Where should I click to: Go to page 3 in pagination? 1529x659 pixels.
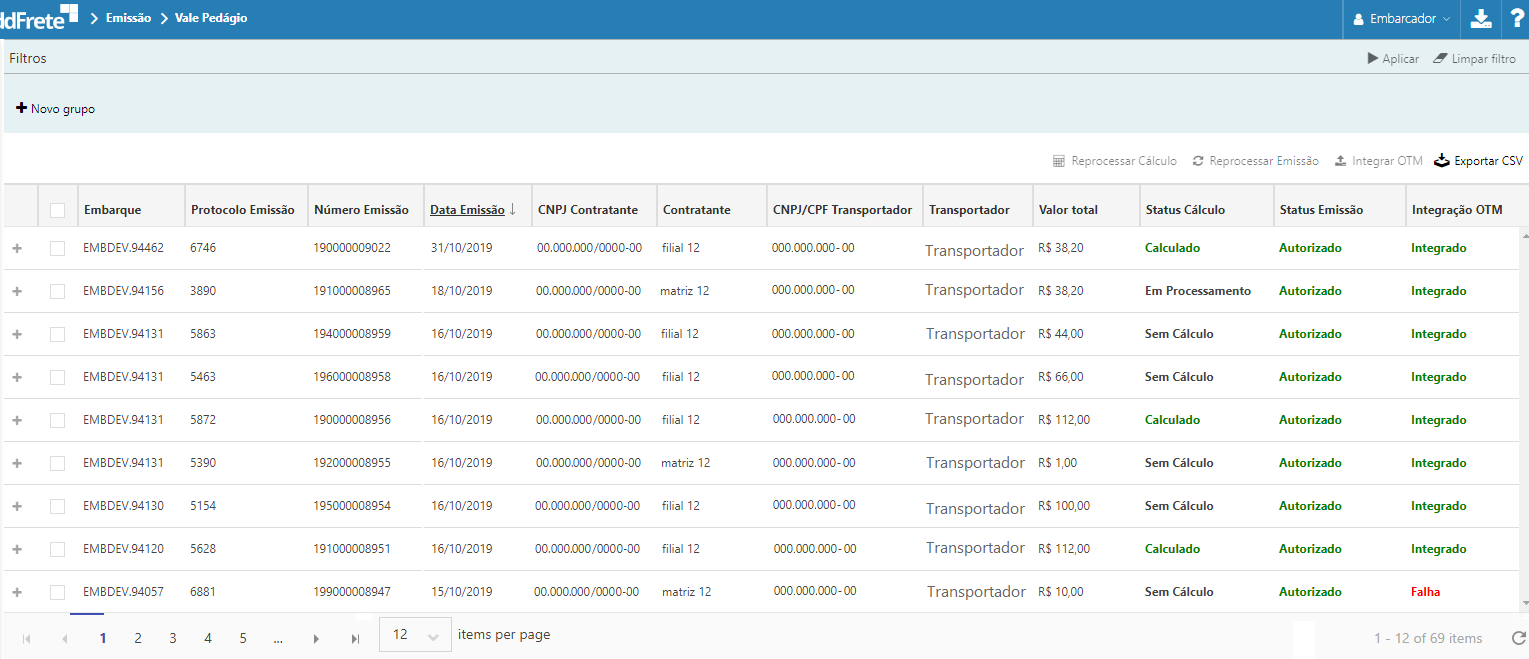[172, 638]
